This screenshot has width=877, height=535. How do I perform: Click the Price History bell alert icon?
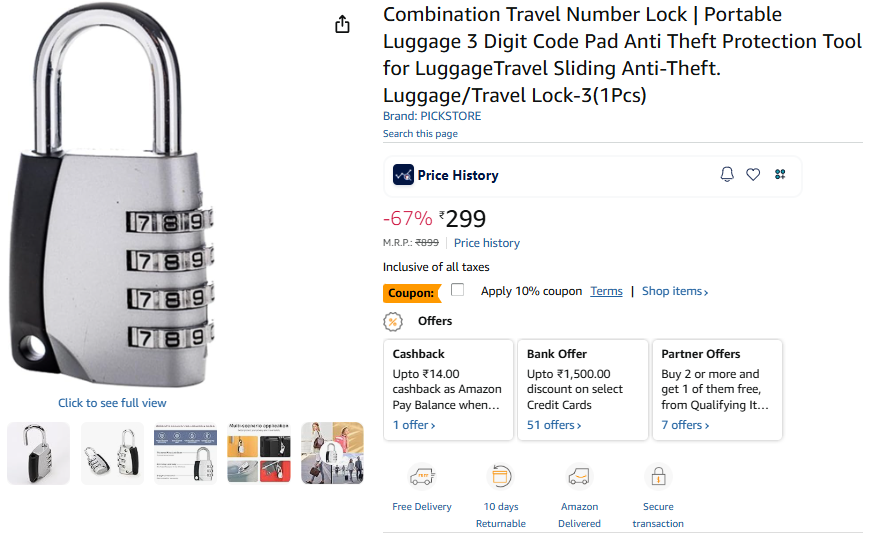pyautogui.click(x=727, y=175)
